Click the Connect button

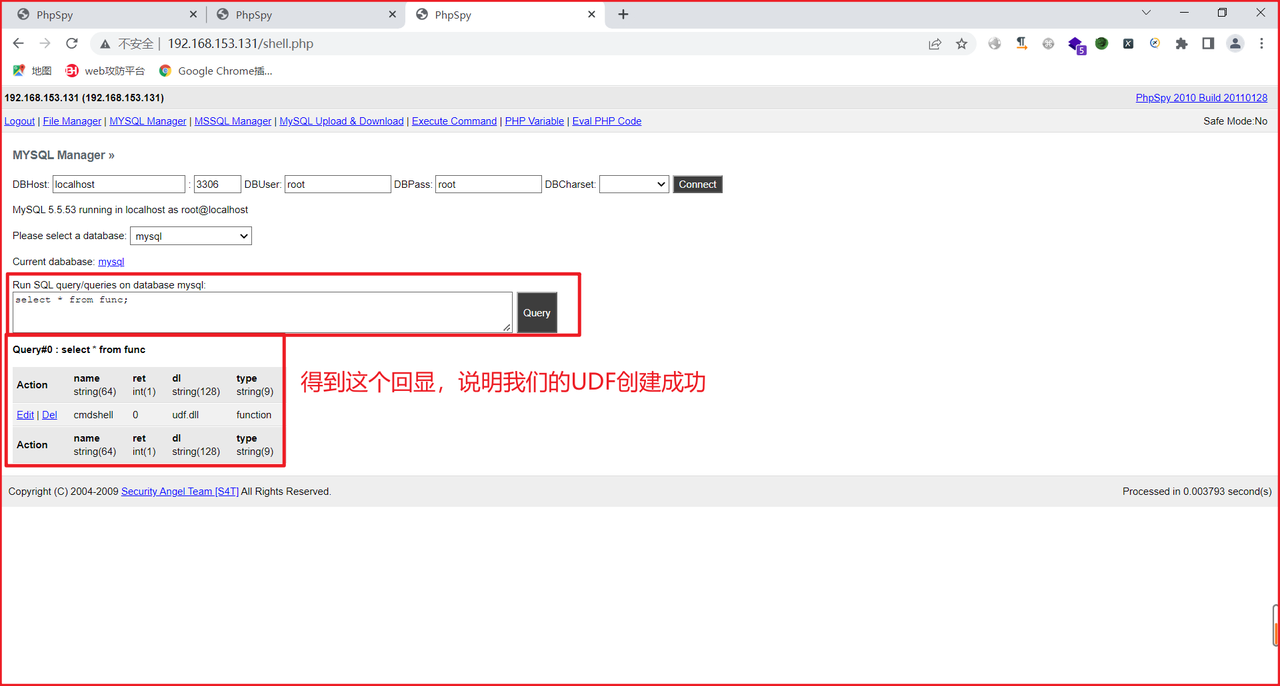tap(697, 184)
